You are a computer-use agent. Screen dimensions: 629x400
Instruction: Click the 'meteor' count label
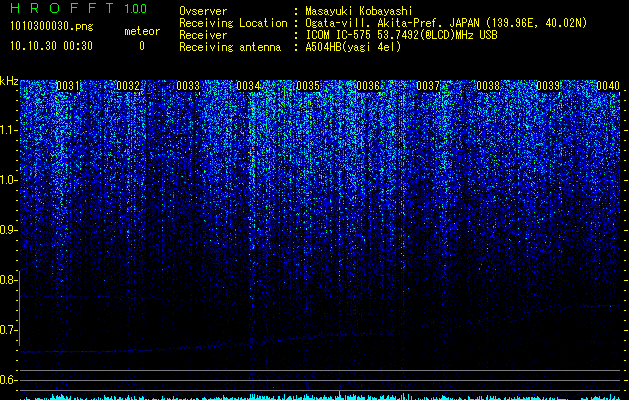tap(142, 31)
